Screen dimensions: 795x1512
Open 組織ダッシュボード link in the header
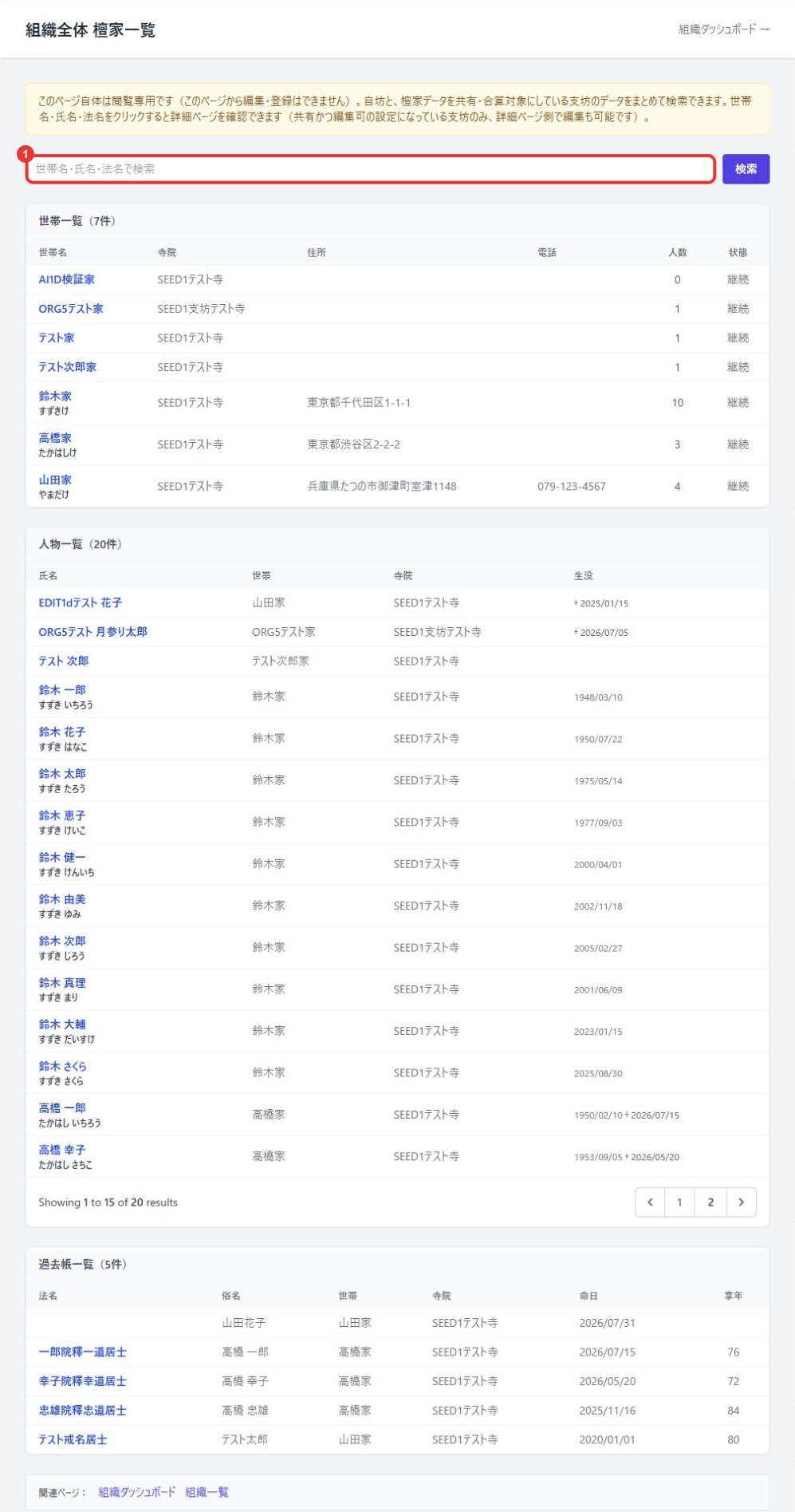coord(724,30)
